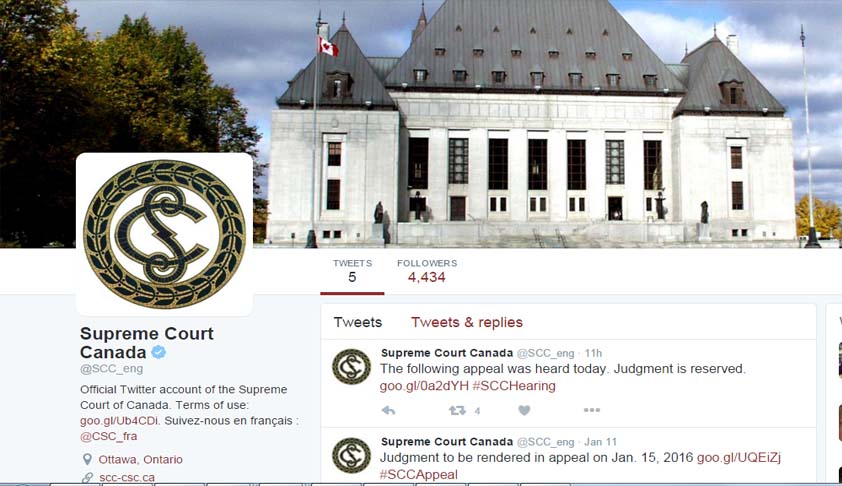Open the Jan 11 tweet's avatar icon
The image size is (842, 486).
pos(351,455)
